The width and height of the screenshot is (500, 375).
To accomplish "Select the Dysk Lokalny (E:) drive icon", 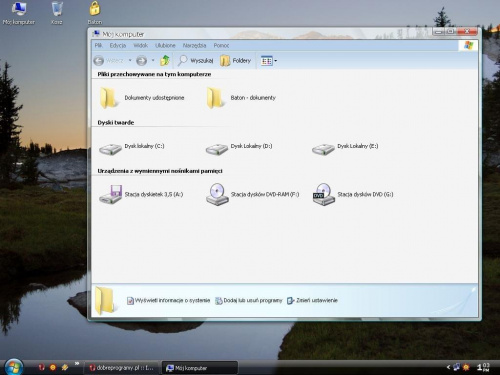I will (323, 149).
